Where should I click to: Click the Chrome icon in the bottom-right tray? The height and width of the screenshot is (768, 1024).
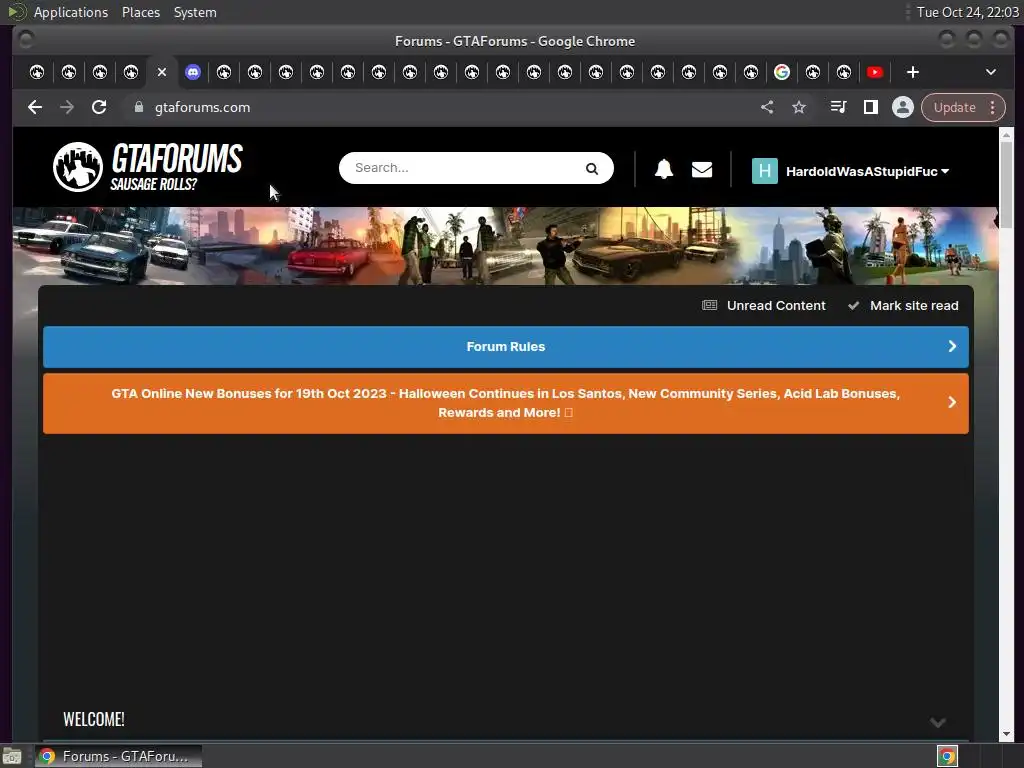(x=947, y=756)
